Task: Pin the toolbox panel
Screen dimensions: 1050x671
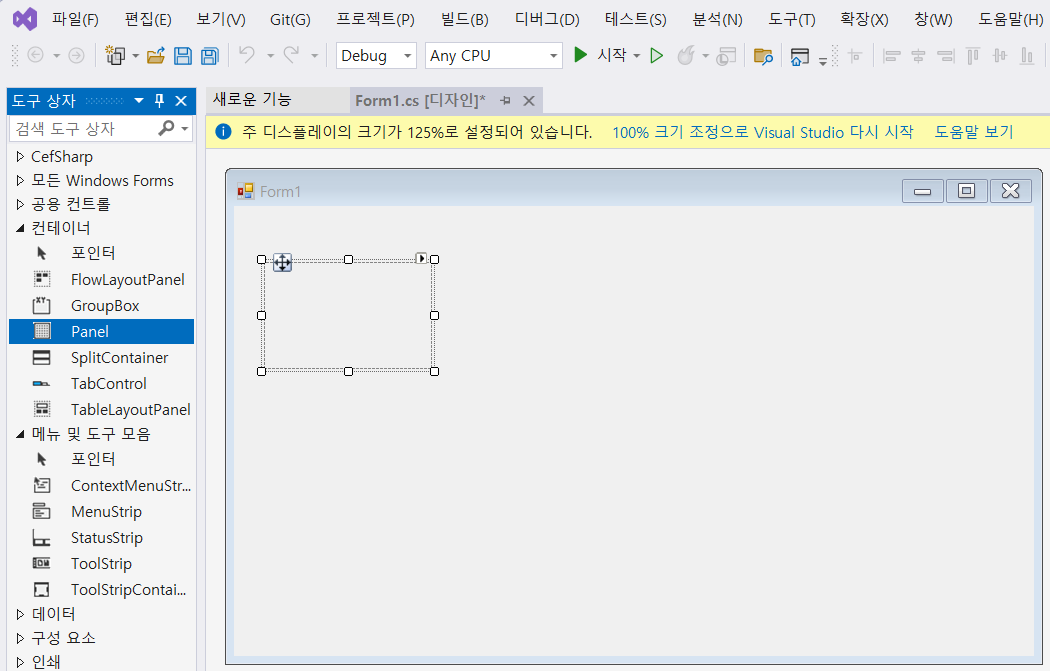Action: point(159,100)
